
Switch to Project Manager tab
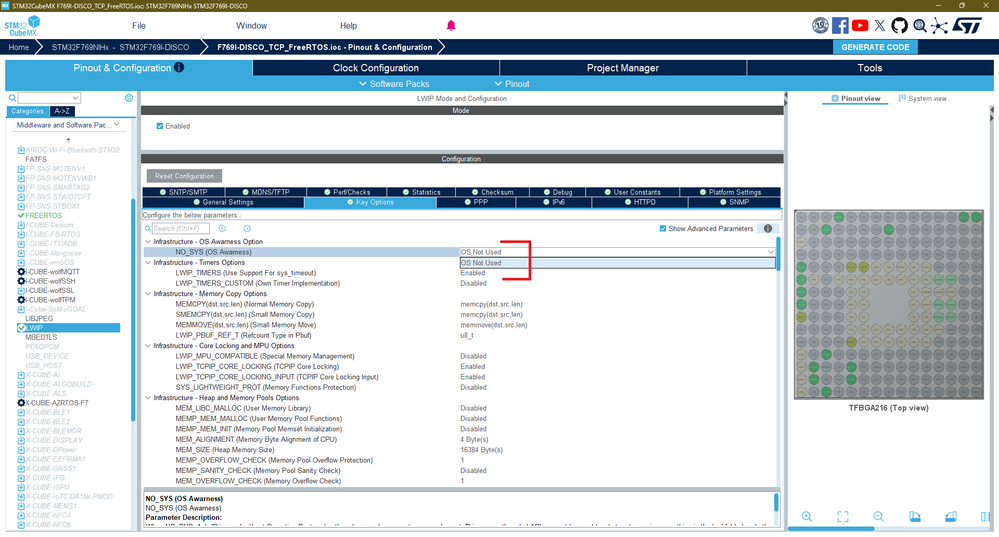(622, 68)
